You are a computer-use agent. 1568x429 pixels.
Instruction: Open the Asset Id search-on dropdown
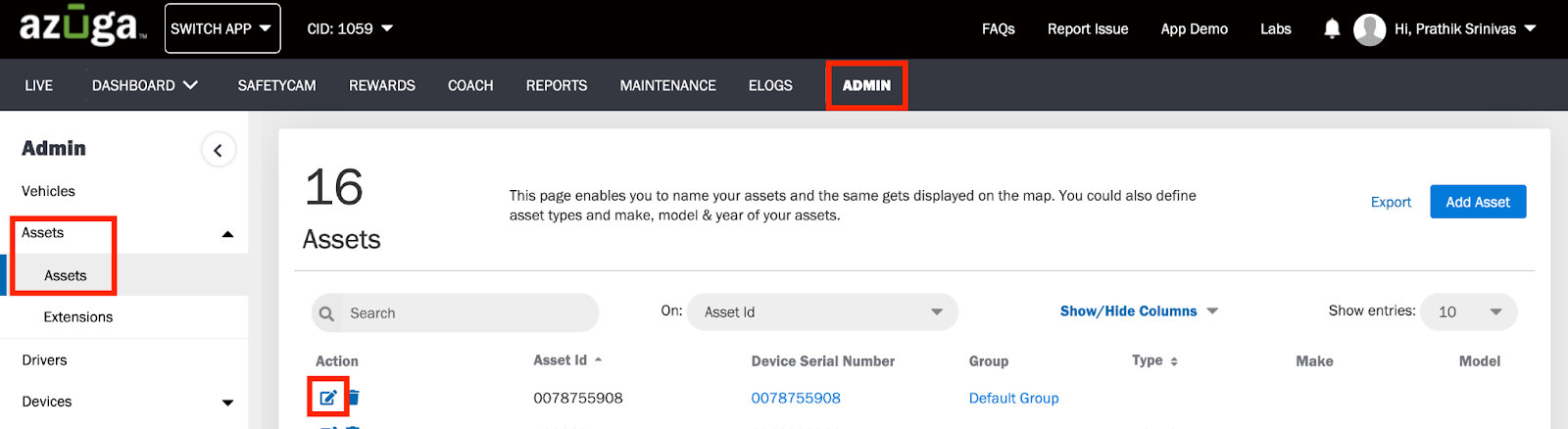(x=822, y=312)
